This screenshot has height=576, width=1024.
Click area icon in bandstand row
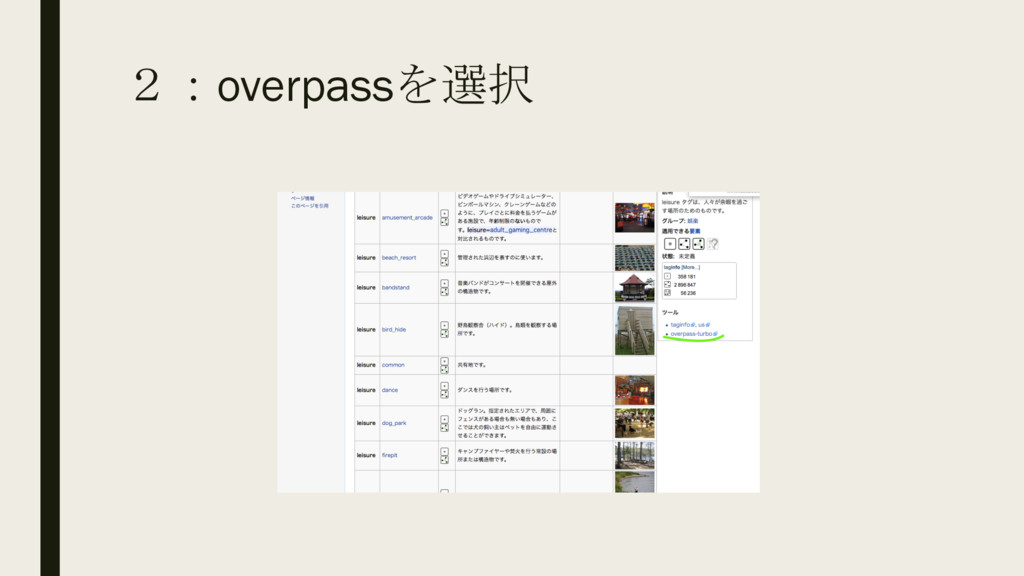coord(444,292)
